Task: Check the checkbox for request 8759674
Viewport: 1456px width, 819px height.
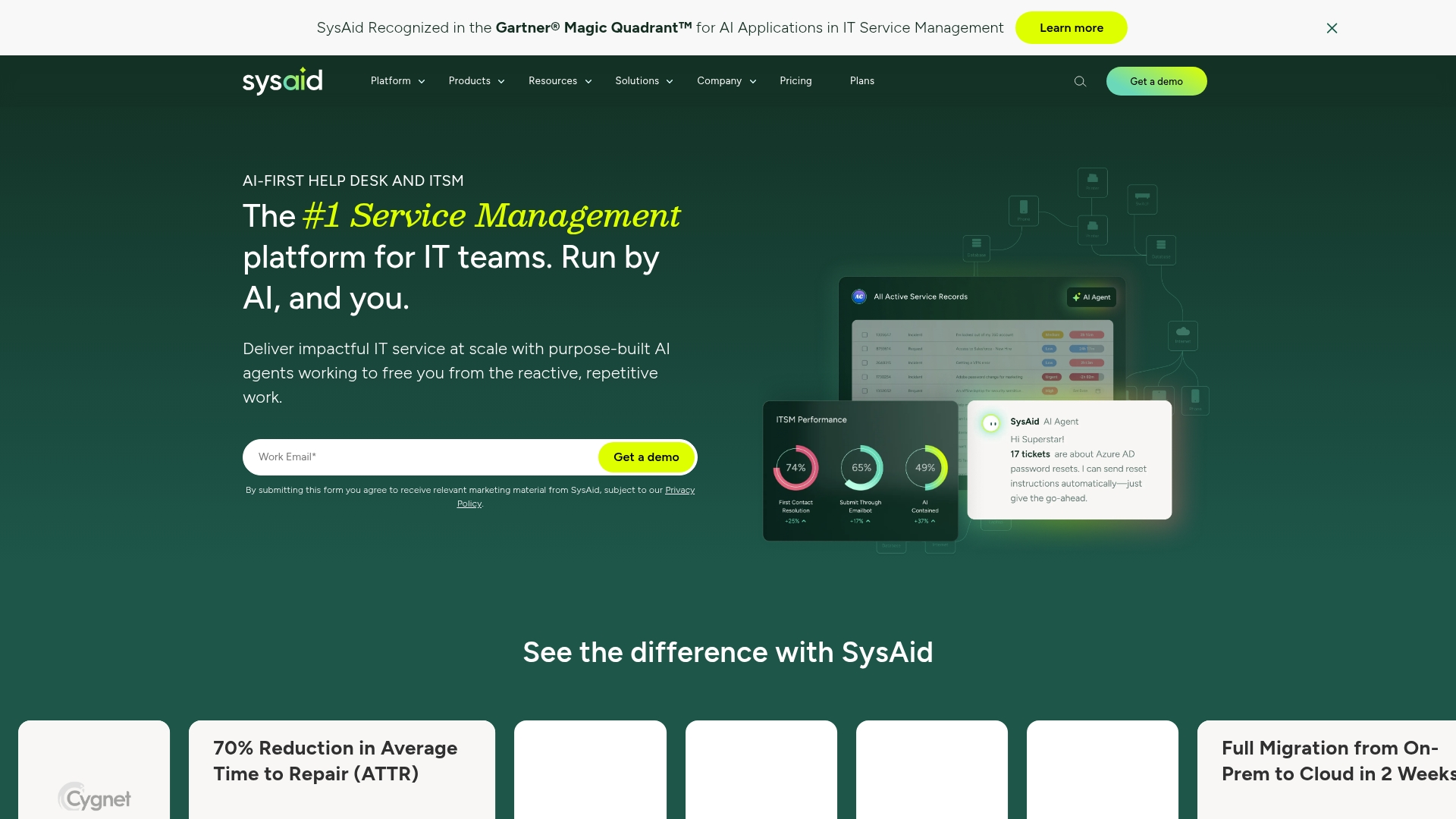Action: coord(864,349)
